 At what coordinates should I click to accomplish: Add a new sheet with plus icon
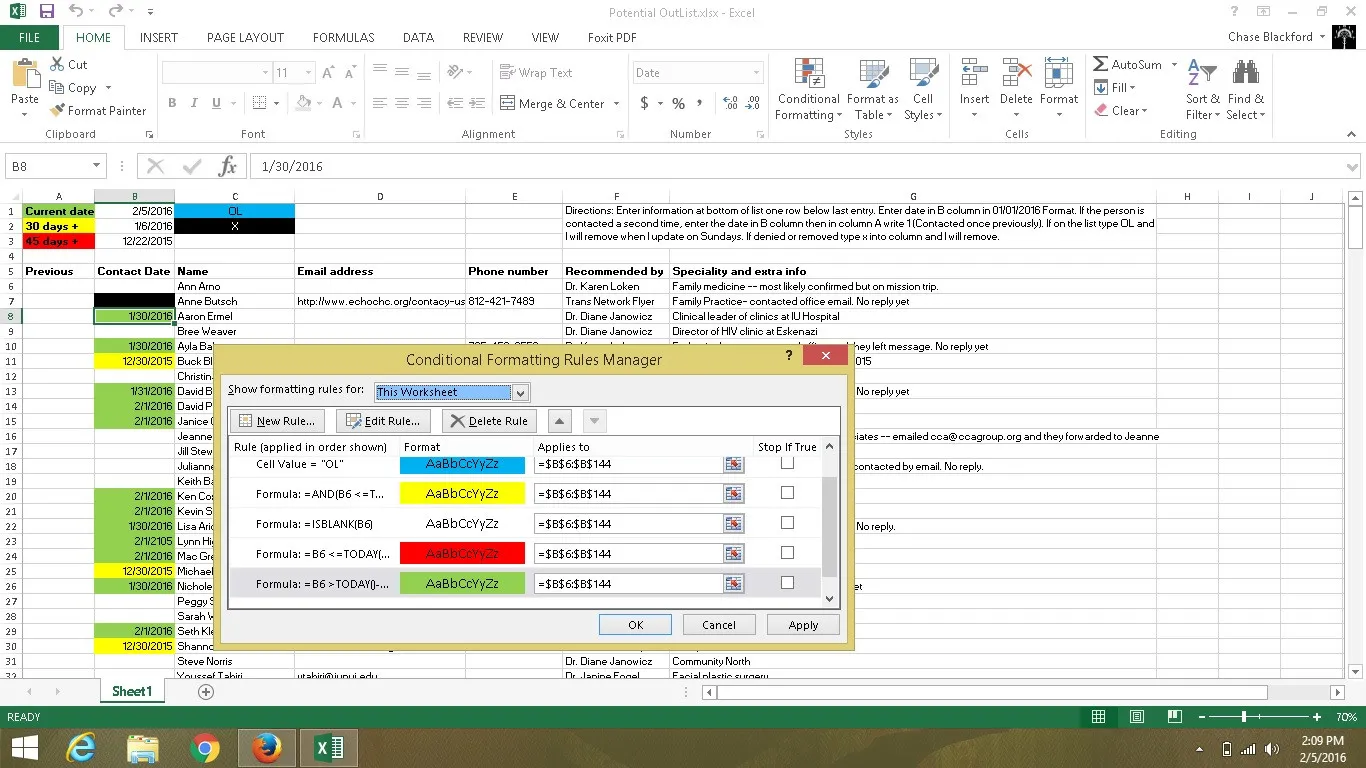tap(206, 691)
